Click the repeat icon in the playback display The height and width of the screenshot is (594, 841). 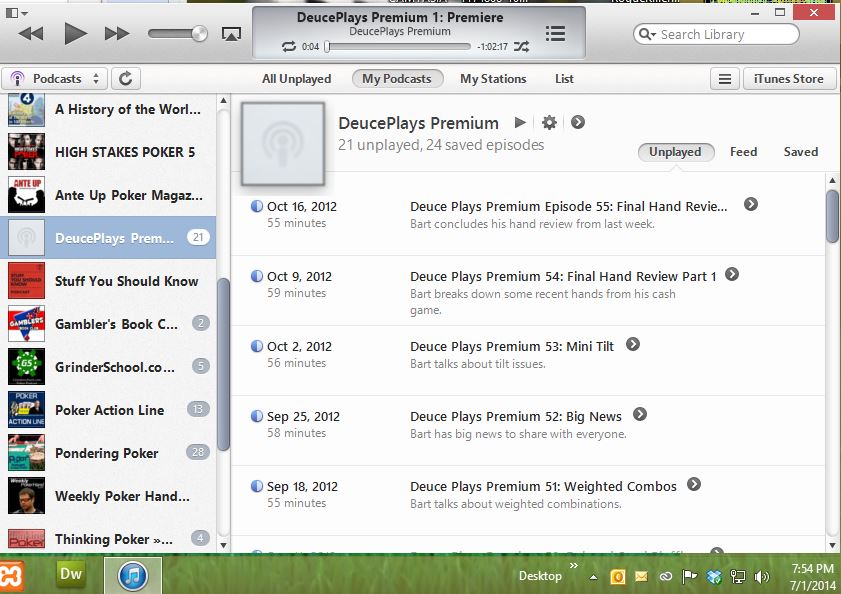click(x=288, y=46)
